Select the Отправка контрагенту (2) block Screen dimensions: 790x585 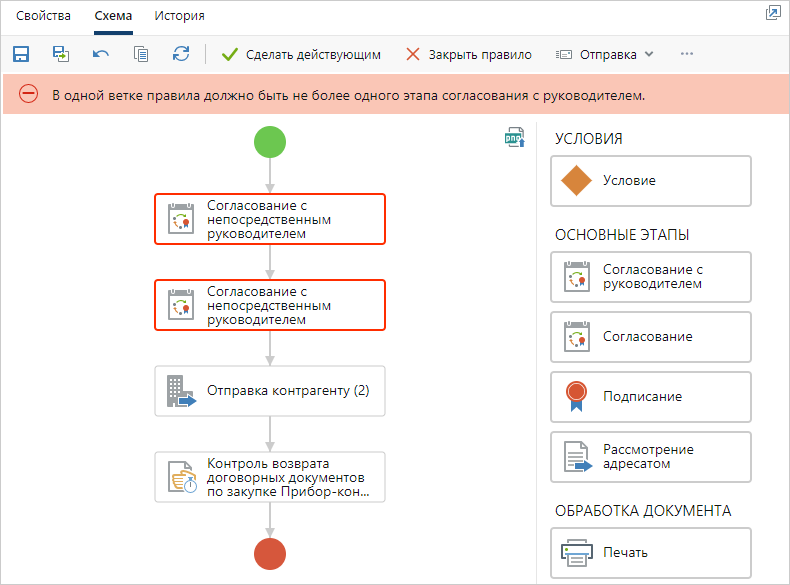(x=270, y=390)
